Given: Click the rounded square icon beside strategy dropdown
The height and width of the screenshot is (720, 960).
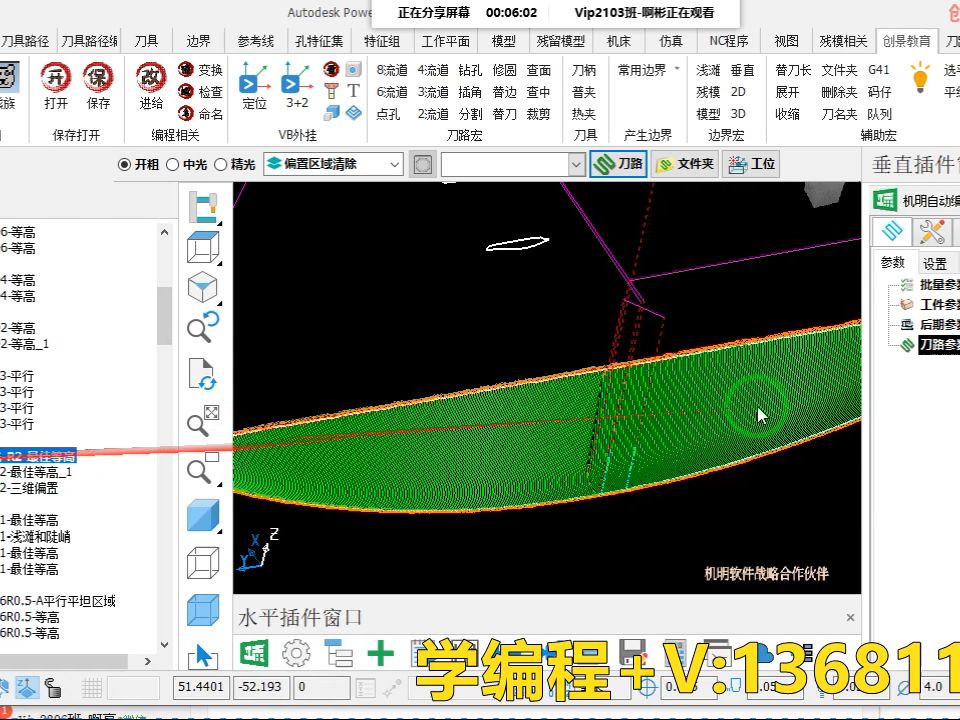Looking at the screenshot, I should (x=422, y=164).
